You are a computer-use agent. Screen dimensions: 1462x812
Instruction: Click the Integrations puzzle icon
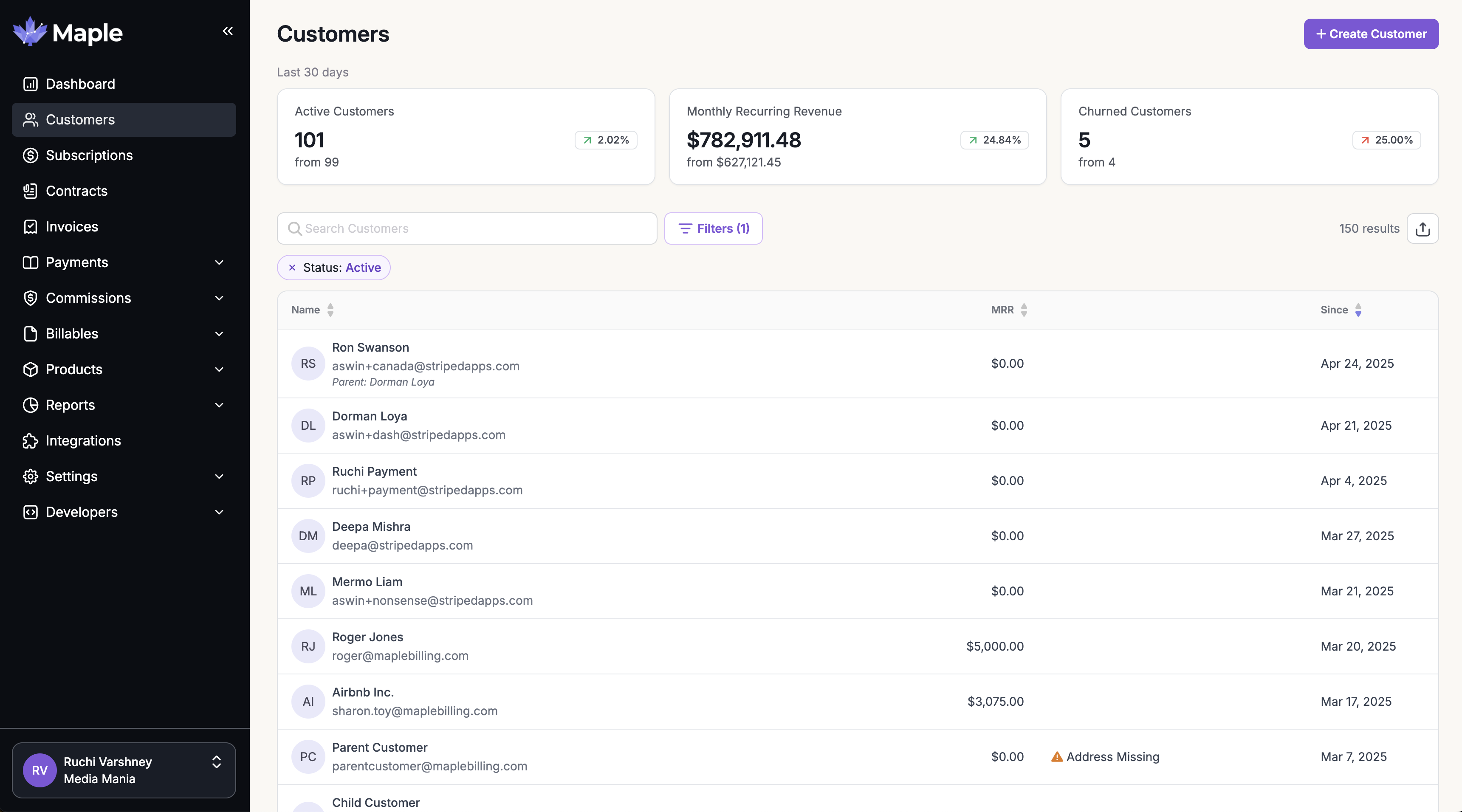tap(30, 441)
